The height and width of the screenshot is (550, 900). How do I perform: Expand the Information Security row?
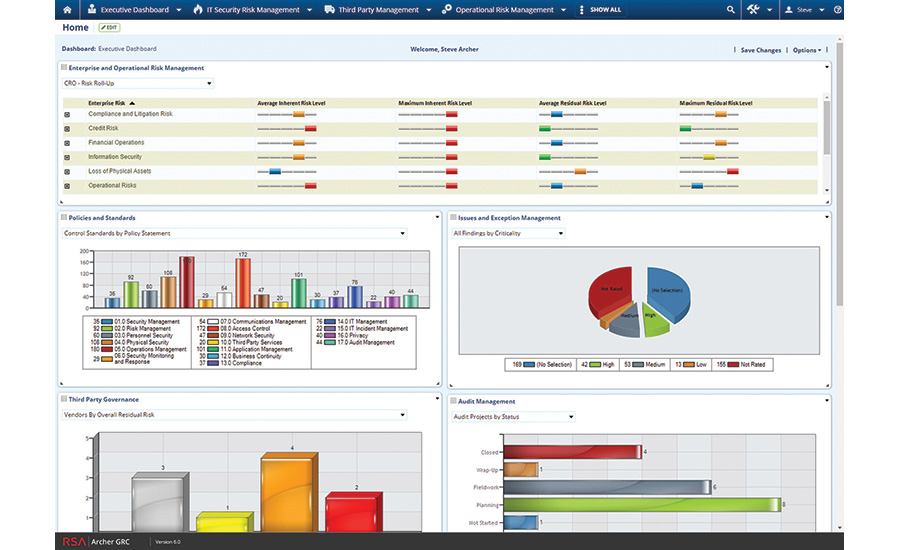point(67,157)
